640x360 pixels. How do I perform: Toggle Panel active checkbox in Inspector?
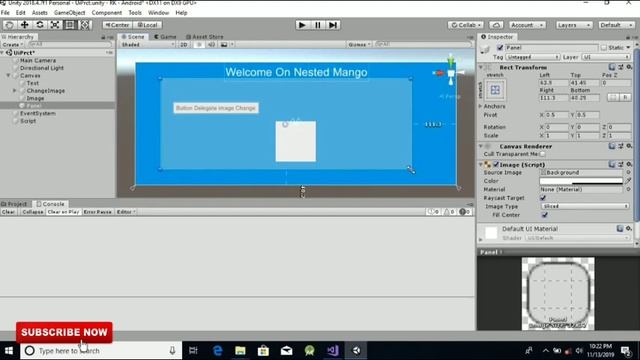[500, 48]
